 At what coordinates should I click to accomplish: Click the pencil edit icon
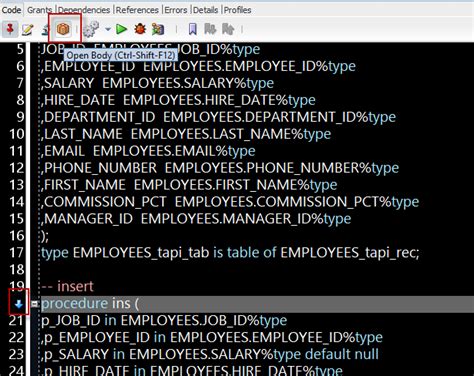point(28,29)
